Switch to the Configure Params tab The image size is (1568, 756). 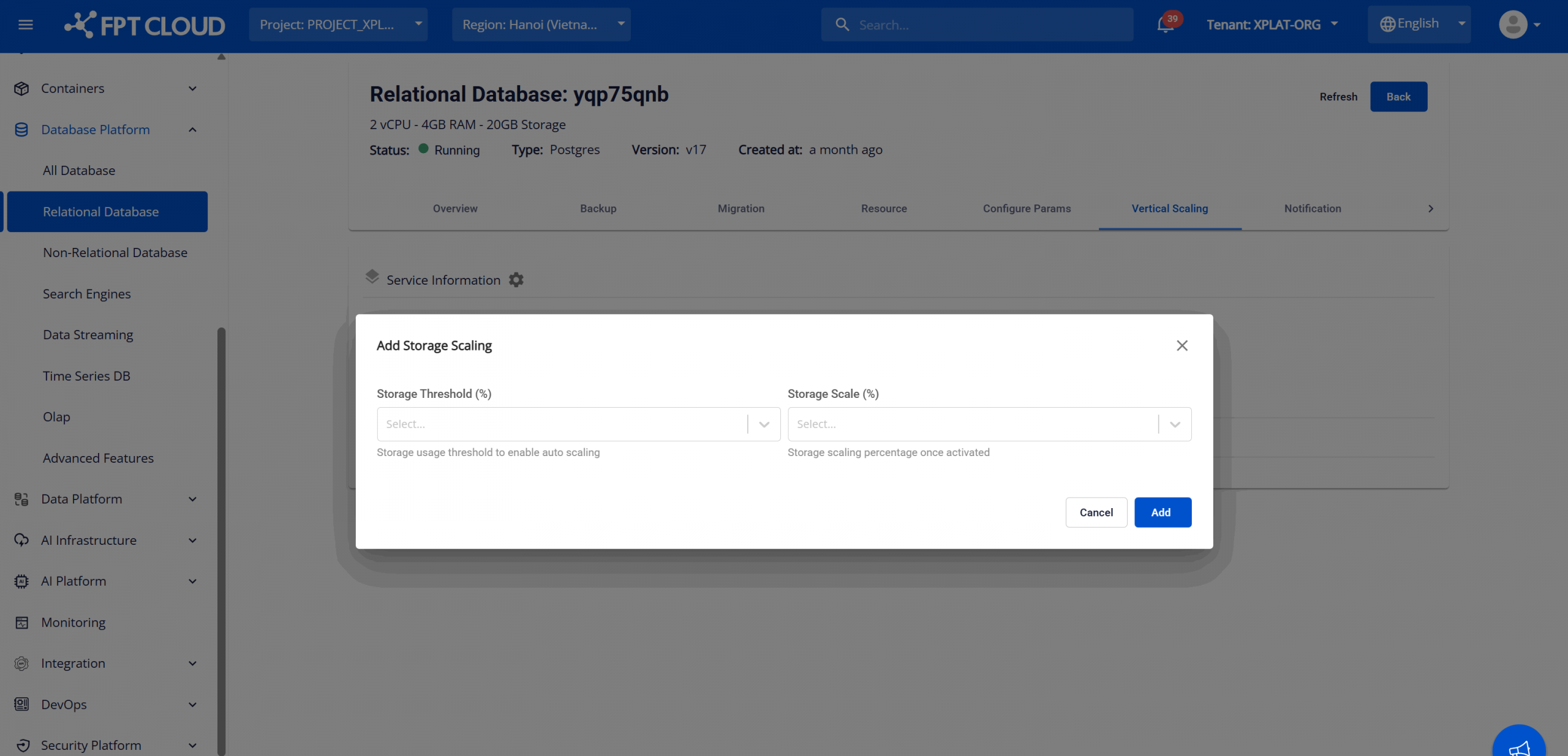[x=1027, y=209]
